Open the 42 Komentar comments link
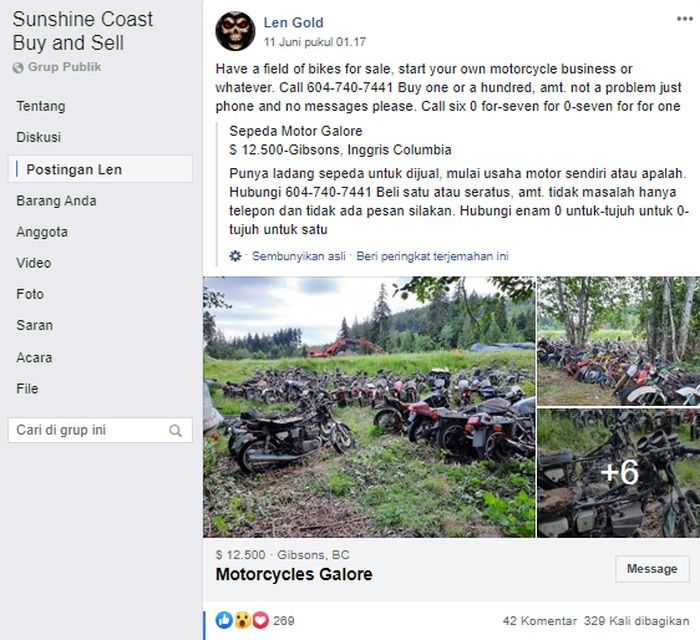Viewport: 700px width, 640px height. (539, 621)
